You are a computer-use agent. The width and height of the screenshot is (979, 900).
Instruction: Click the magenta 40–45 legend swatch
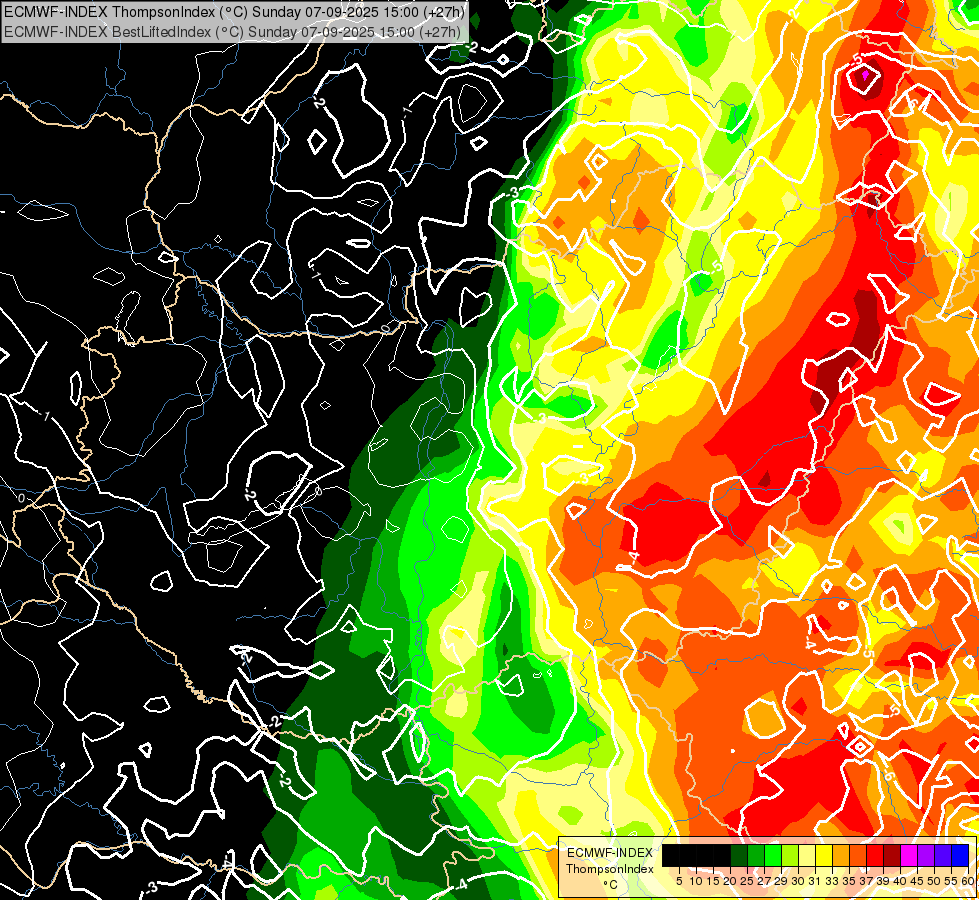point(909,855)
